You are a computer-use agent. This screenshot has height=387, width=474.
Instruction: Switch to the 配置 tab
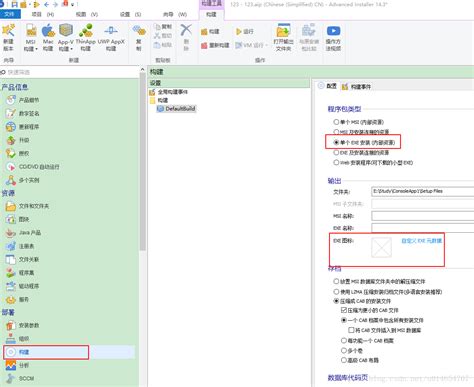(327, 86)
